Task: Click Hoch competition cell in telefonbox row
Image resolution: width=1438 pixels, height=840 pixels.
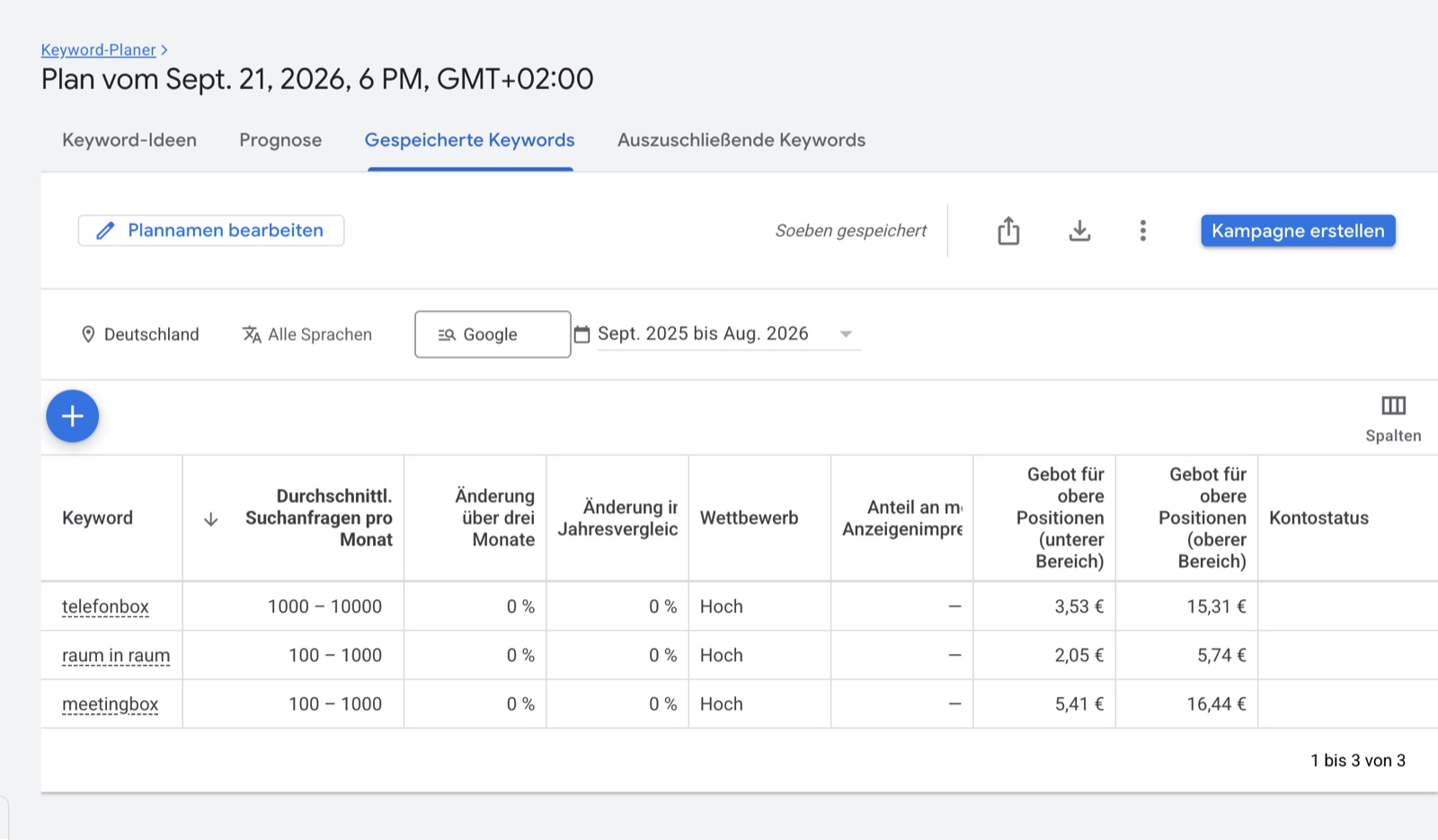Action: pos(722,606)
